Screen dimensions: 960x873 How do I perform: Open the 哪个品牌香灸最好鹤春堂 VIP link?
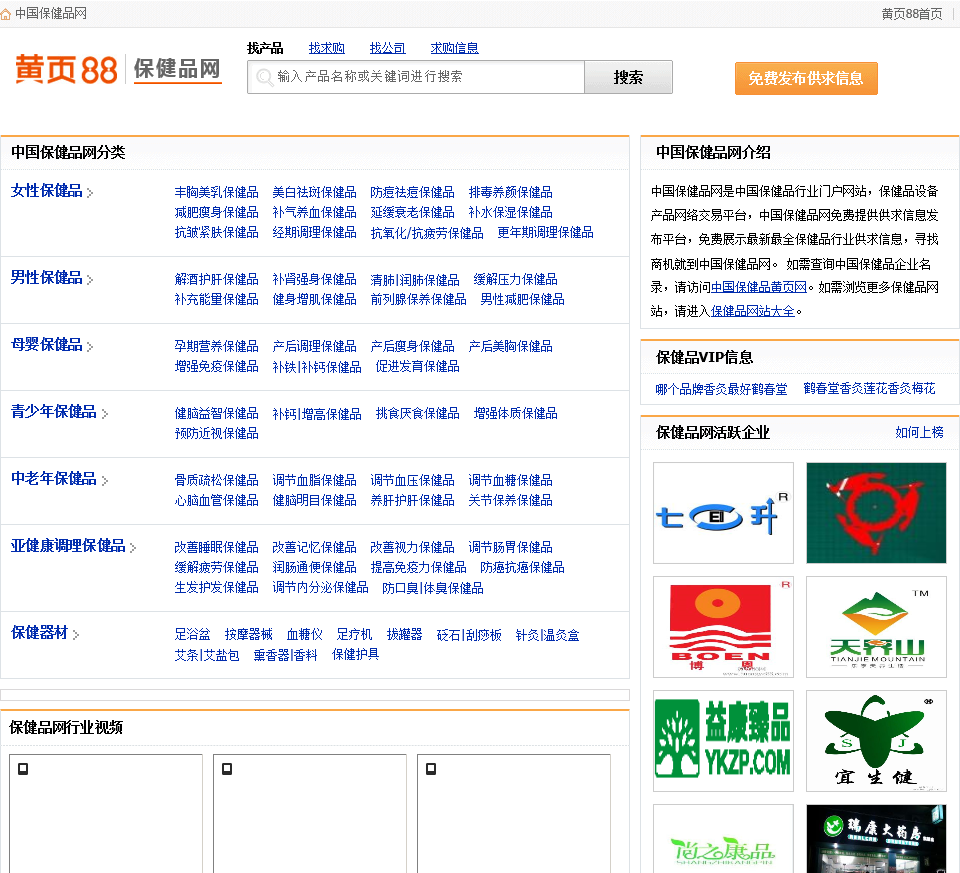point(721,389)
